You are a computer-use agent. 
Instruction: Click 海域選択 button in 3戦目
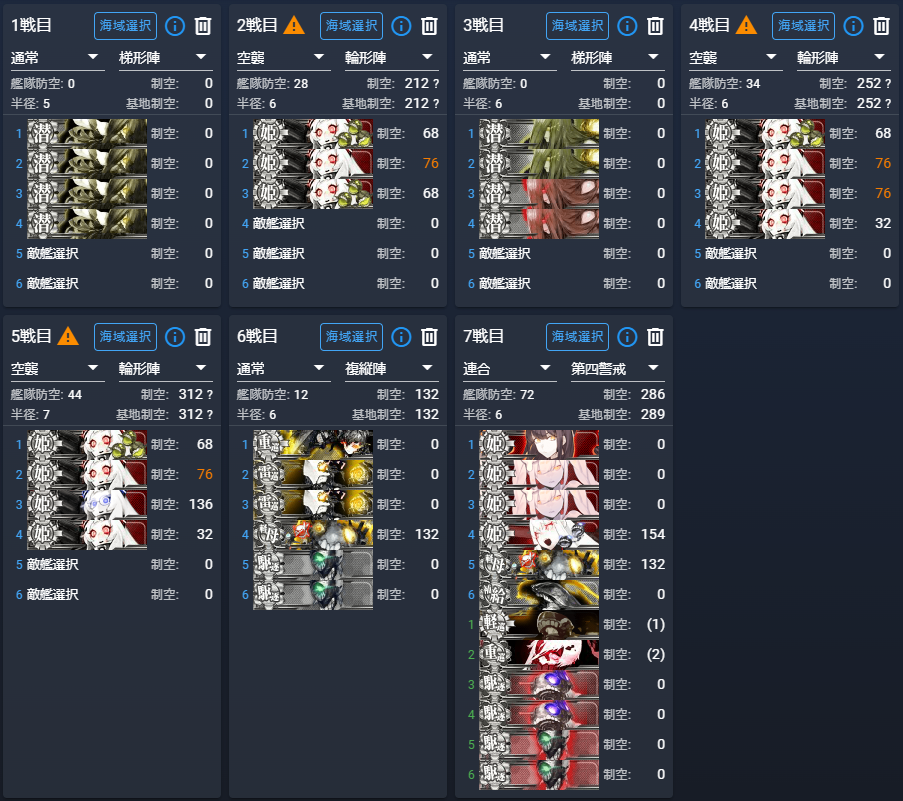[x=577, y=26]
